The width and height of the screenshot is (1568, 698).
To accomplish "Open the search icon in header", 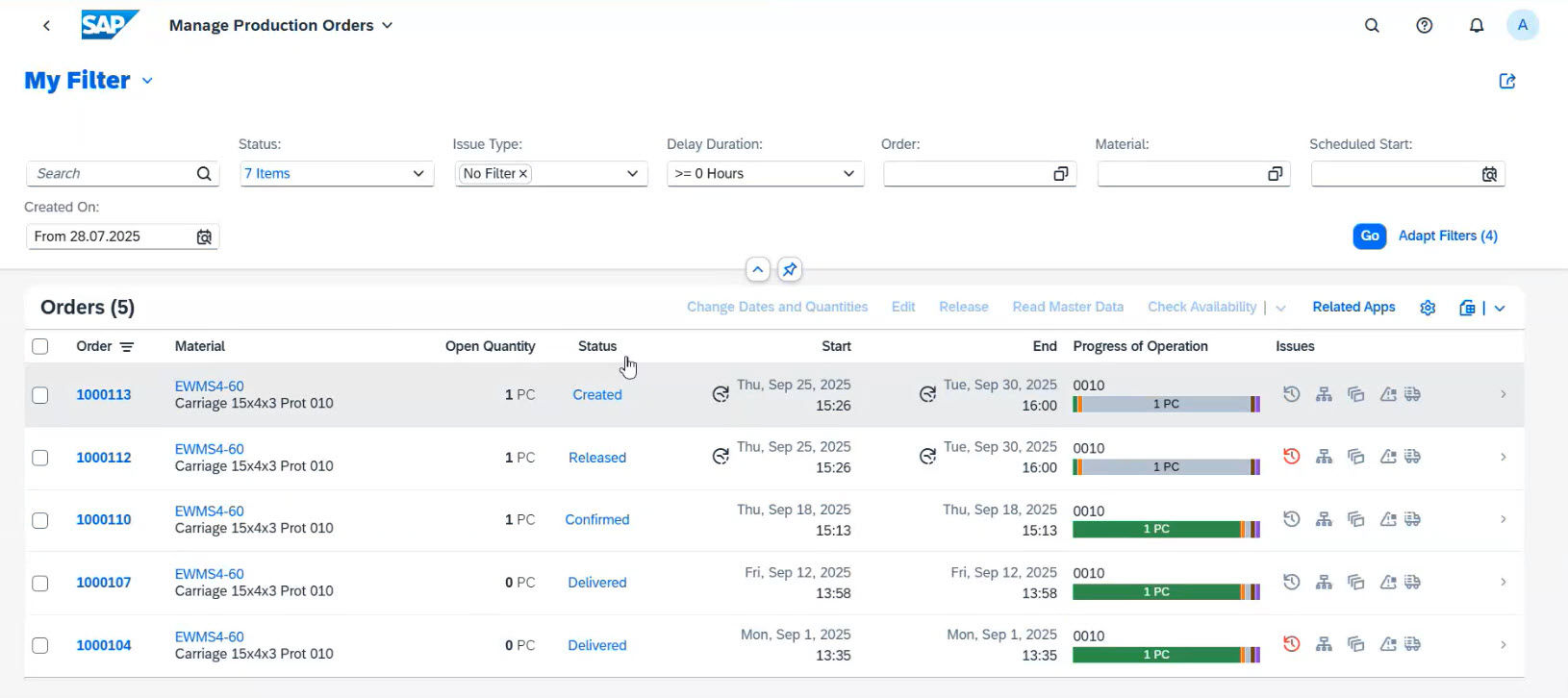I will click(1372, 26).
